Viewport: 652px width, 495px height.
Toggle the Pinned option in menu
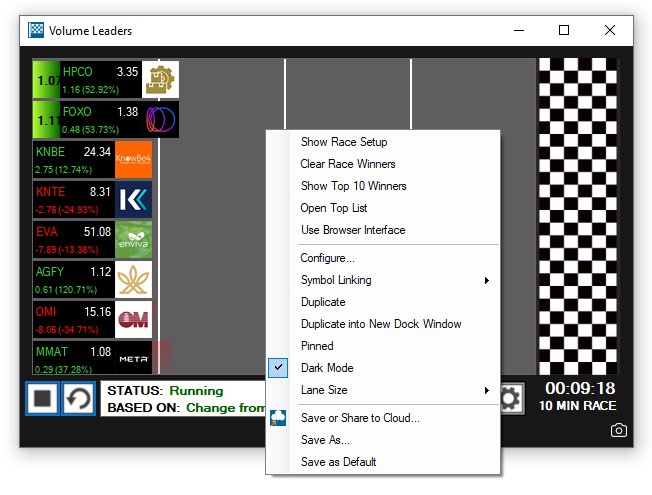(x=317, y=346)
